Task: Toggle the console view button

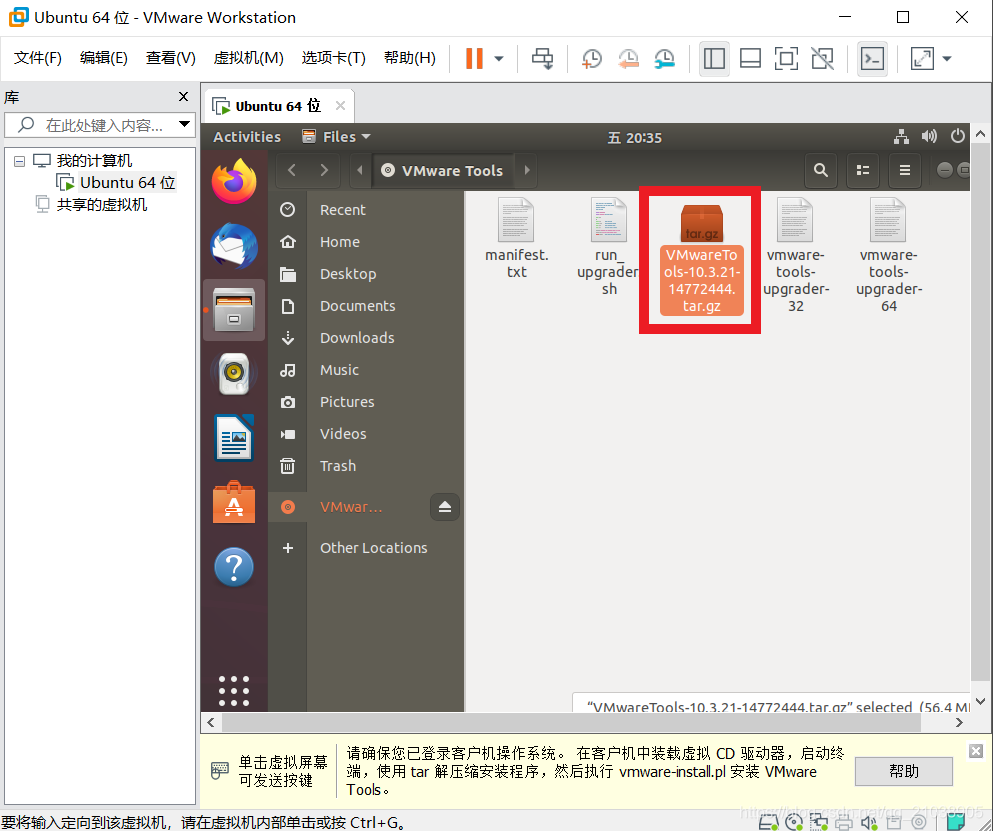Action: [872, 59]
